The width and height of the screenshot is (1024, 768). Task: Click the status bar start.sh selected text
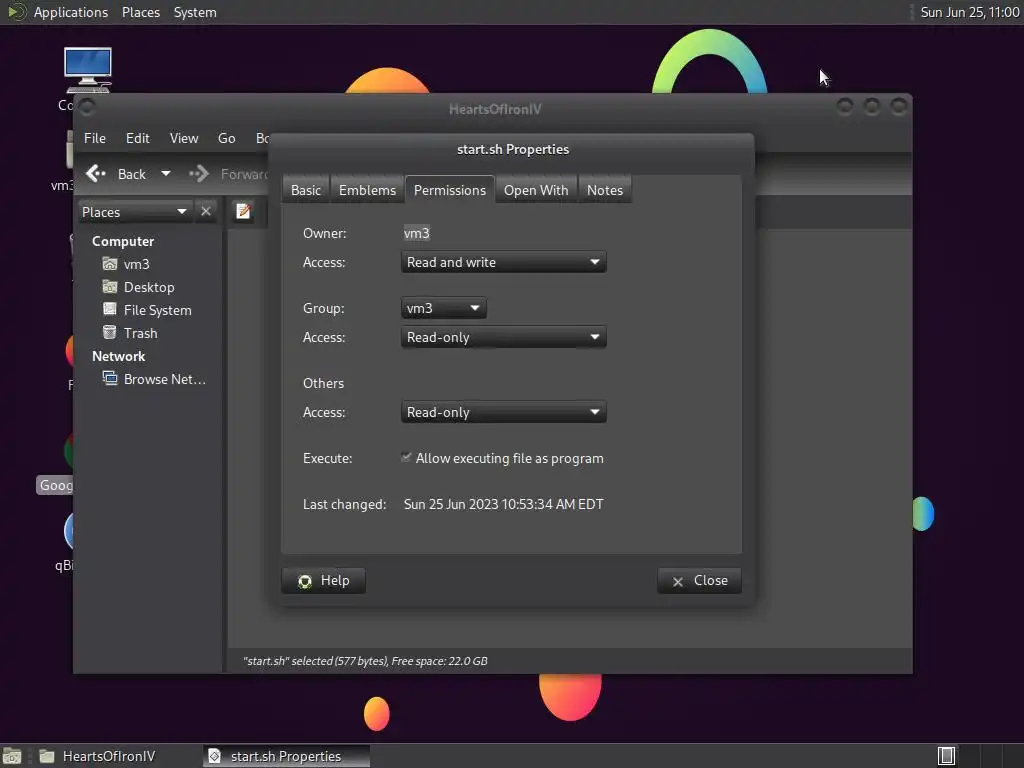[x=365, y=661]
